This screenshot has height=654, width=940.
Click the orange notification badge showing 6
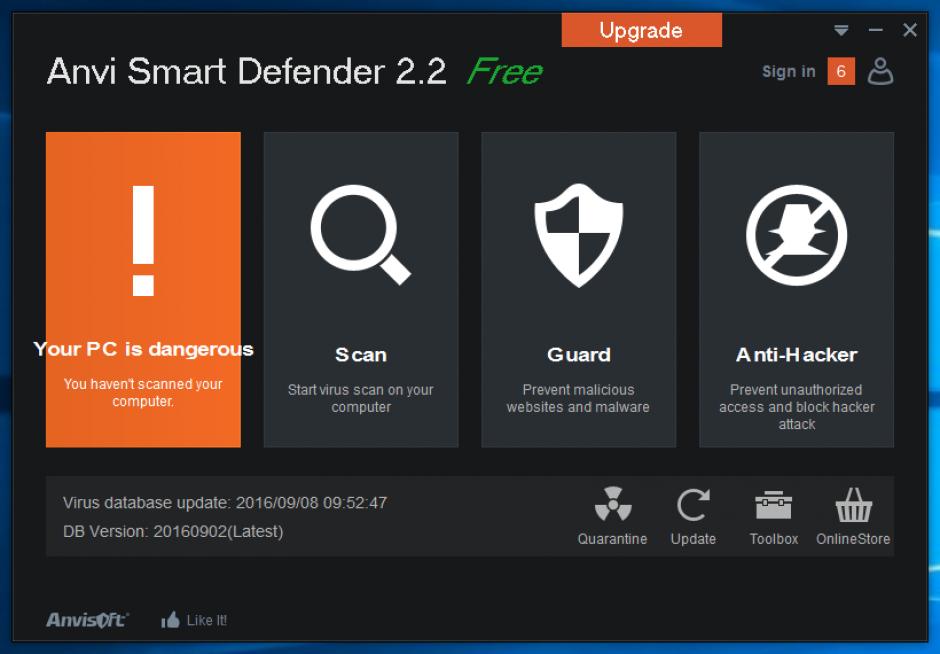tap(841, 71)
